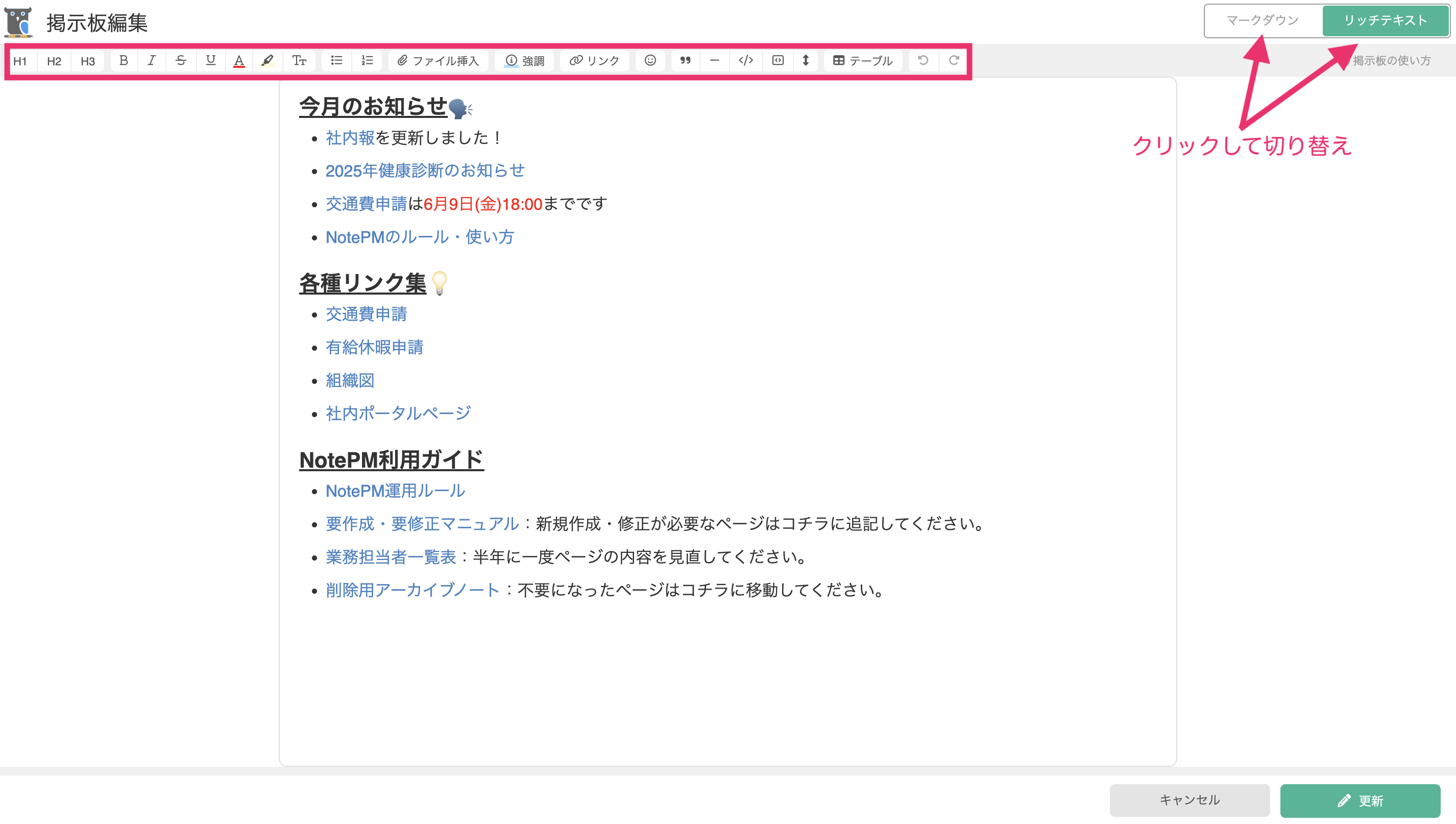Toggle bold formatting
Viewport: 1456px width, 824px height.
(124, 61)
